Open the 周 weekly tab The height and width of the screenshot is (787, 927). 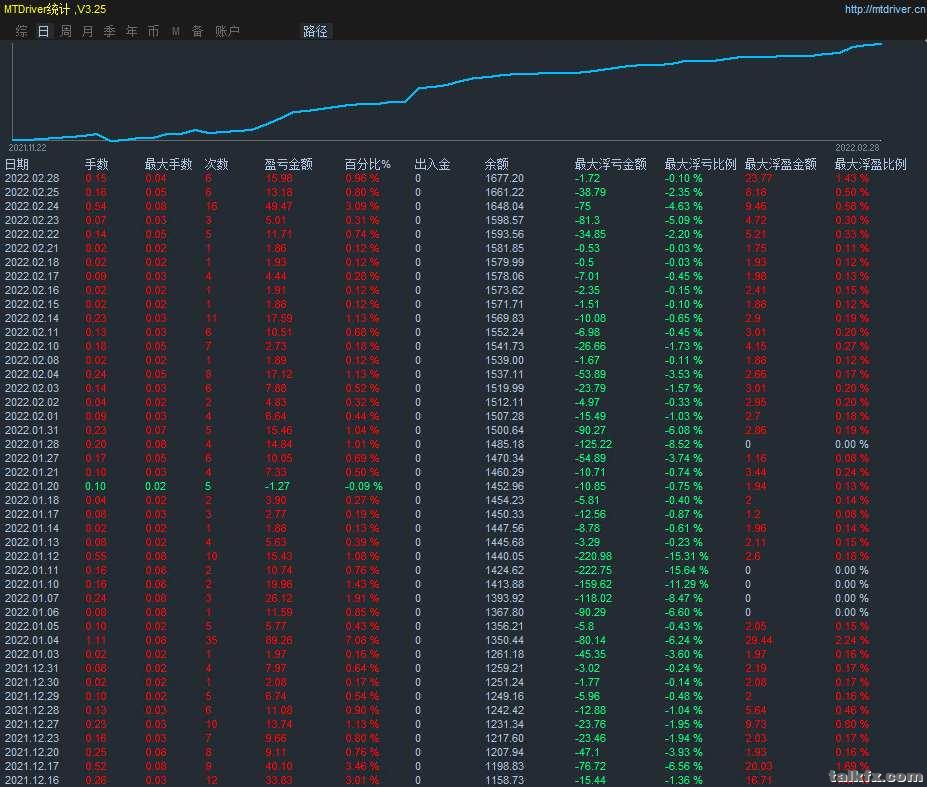pyautogui.click(x=66, y=31)
